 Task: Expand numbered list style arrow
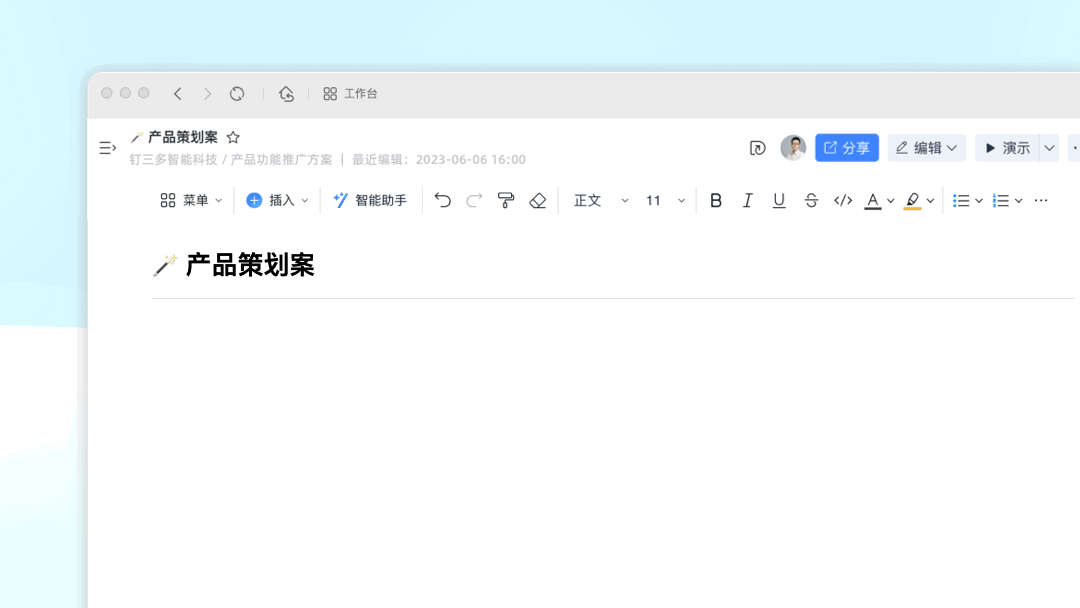coord(1019,201)
